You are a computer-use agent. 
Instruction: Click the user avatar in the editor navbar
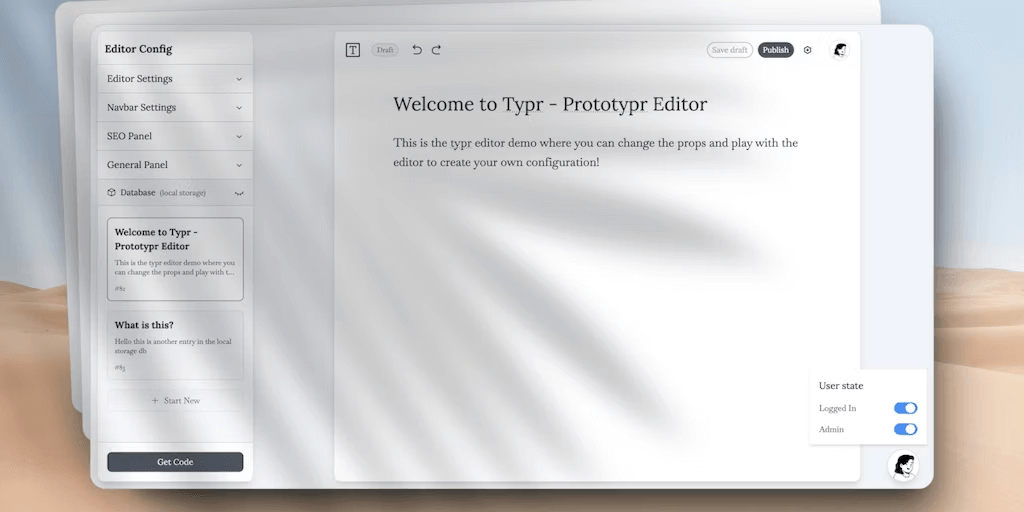[839, 50]
